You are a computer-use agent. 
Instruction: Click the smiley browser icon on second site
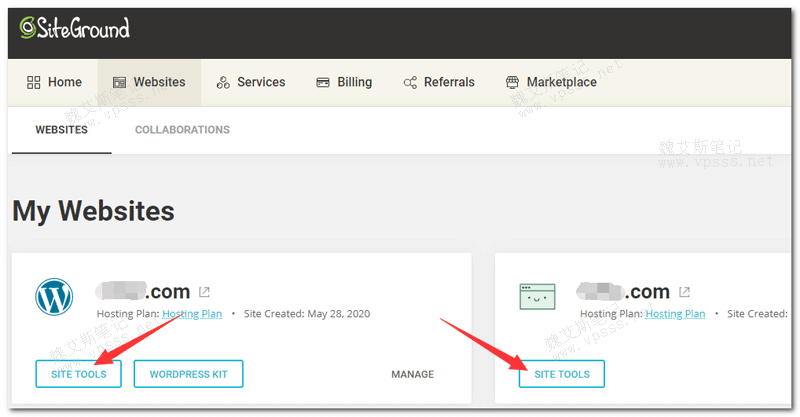point(538,297)
